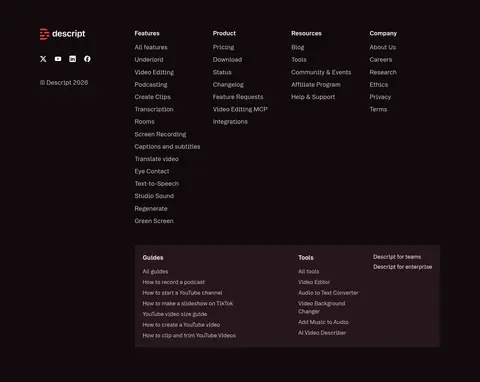Open the Underlord features link
The width and height of the screenshot is (480, 382).
point(149,60)
